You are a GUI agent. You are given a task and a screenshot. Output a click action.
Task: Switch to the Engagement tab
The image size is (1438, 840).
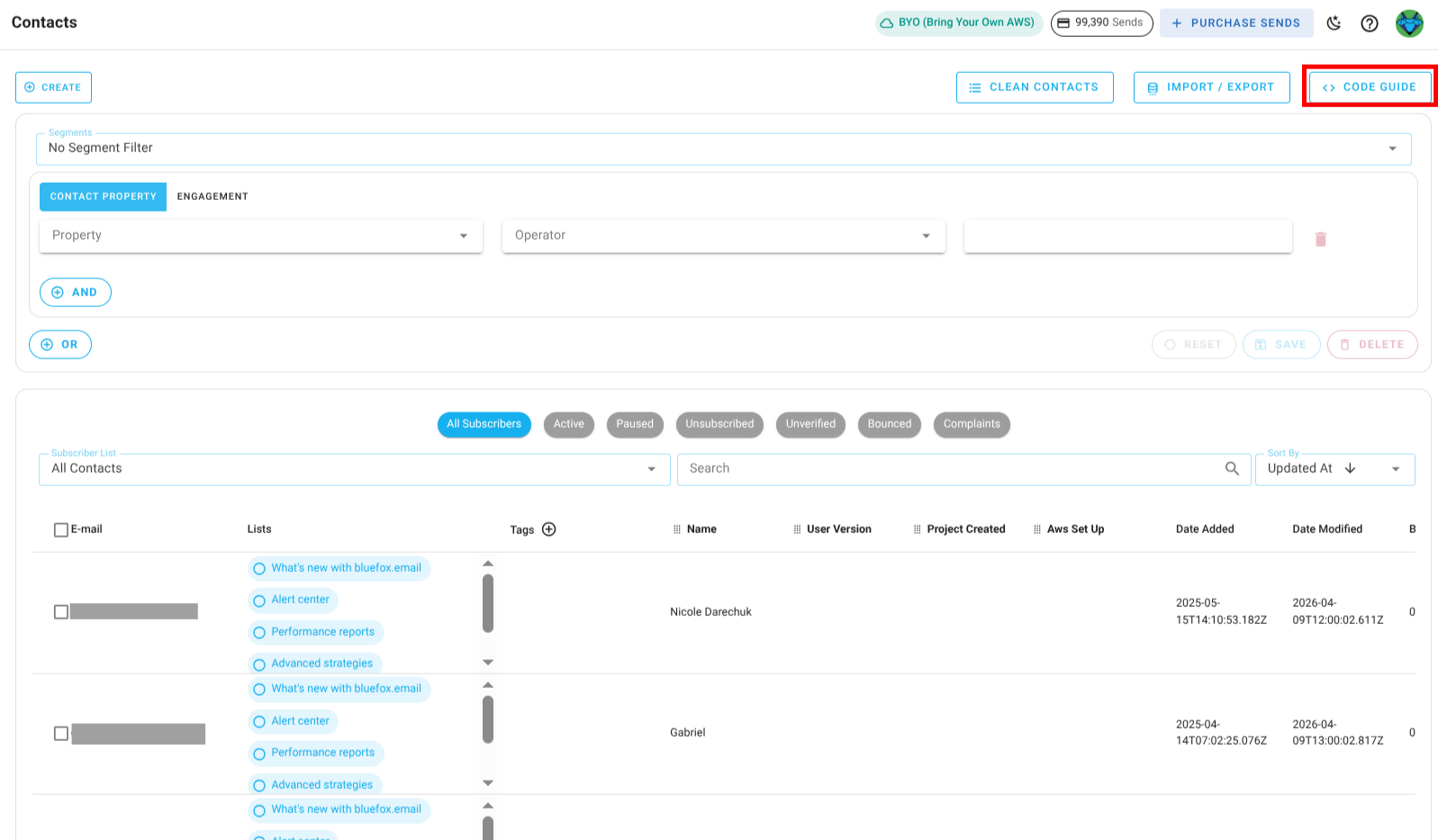[x=213, y=196]
